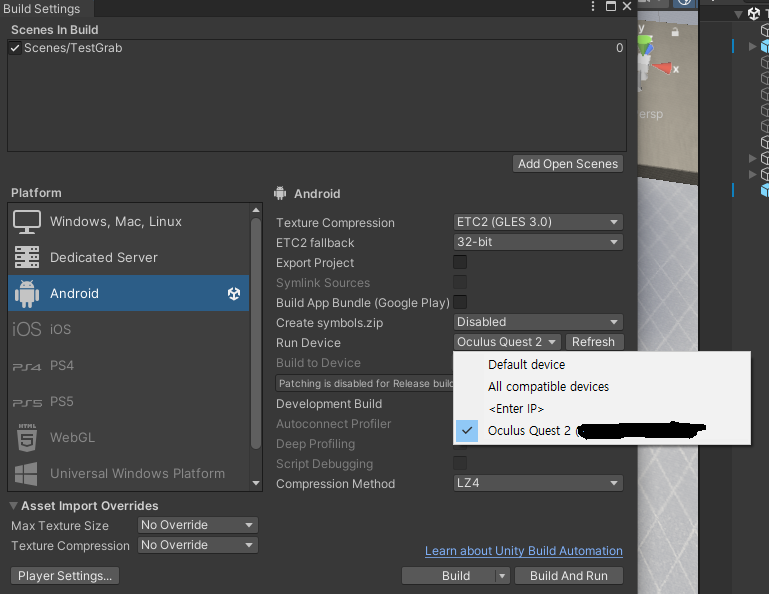Click the Add Open Scenes button

pyautogui.click(x=568, y=164)
